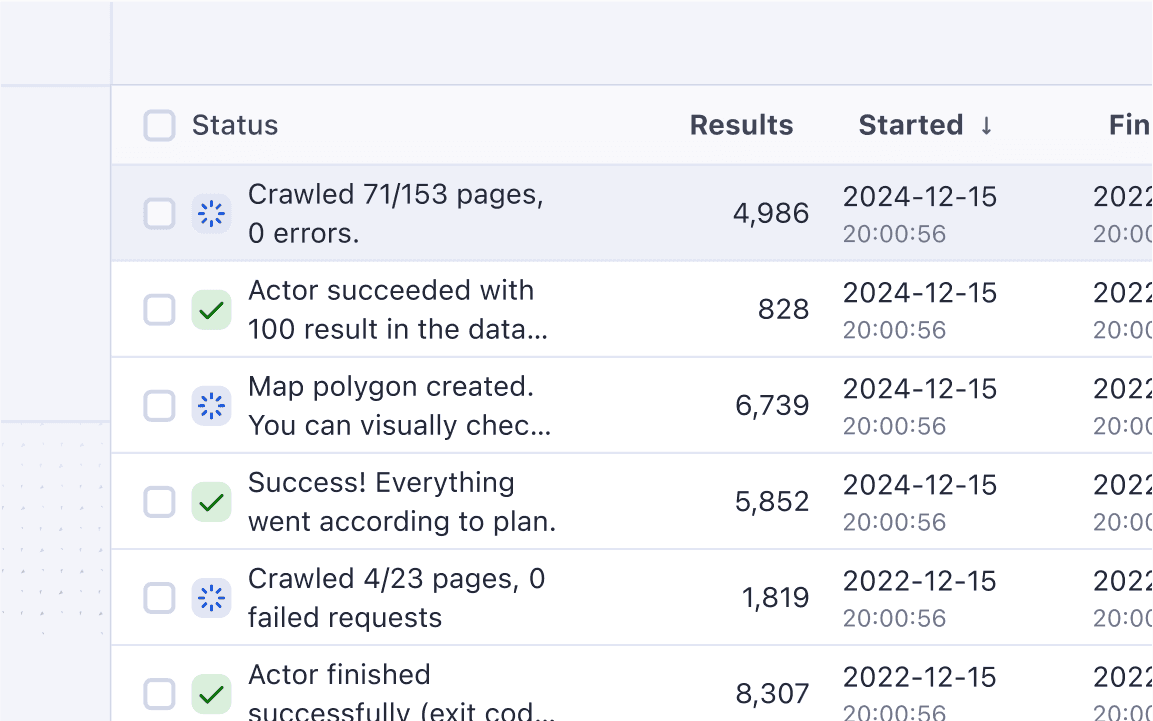Toggle the select-all checkbox in the header
The width and height of the screenshot is (1153, 721).
(x=159, y=126)
